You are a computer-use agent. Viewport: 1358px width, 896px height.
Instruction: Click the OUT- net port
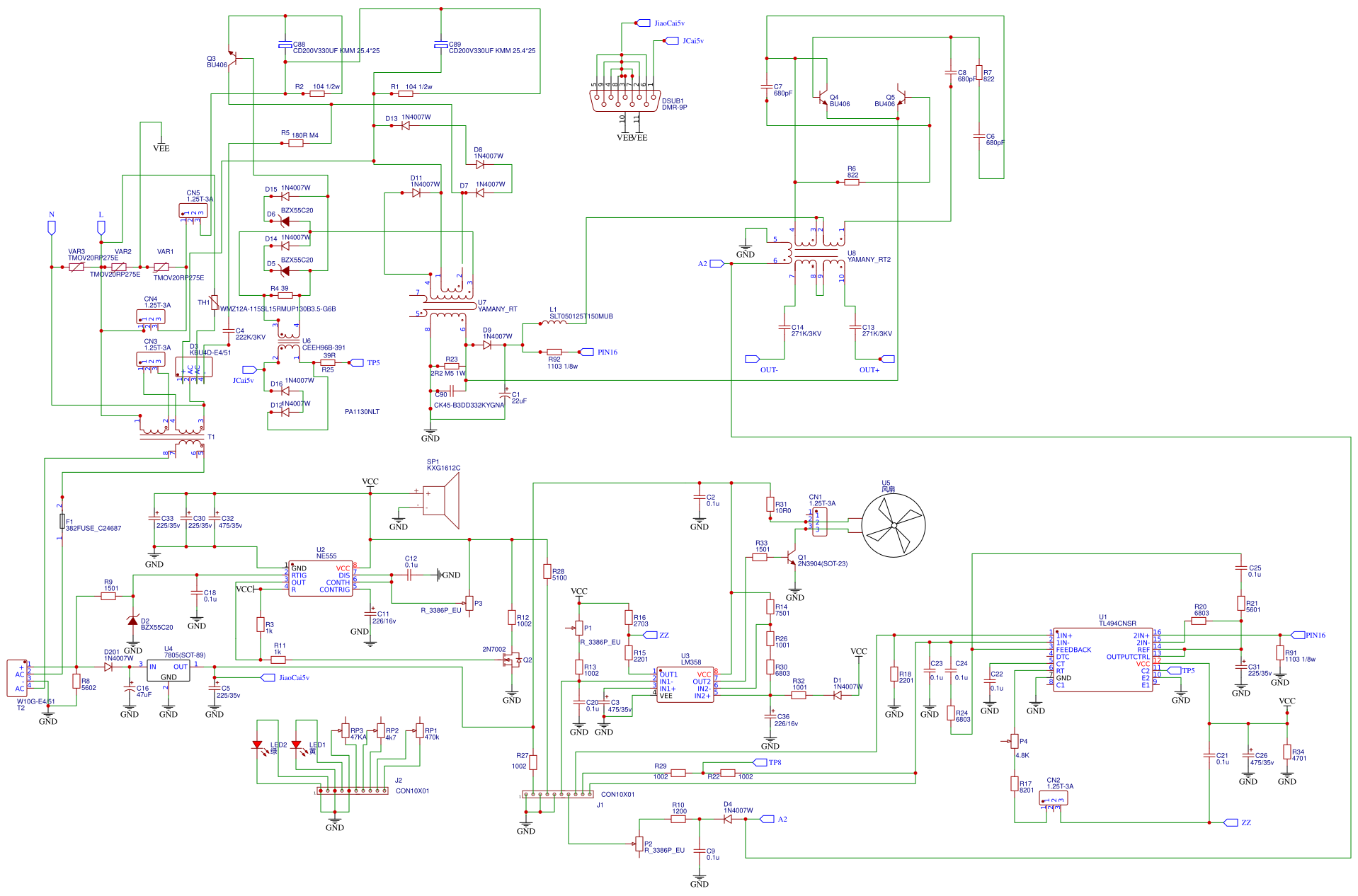tap(752, 360)
